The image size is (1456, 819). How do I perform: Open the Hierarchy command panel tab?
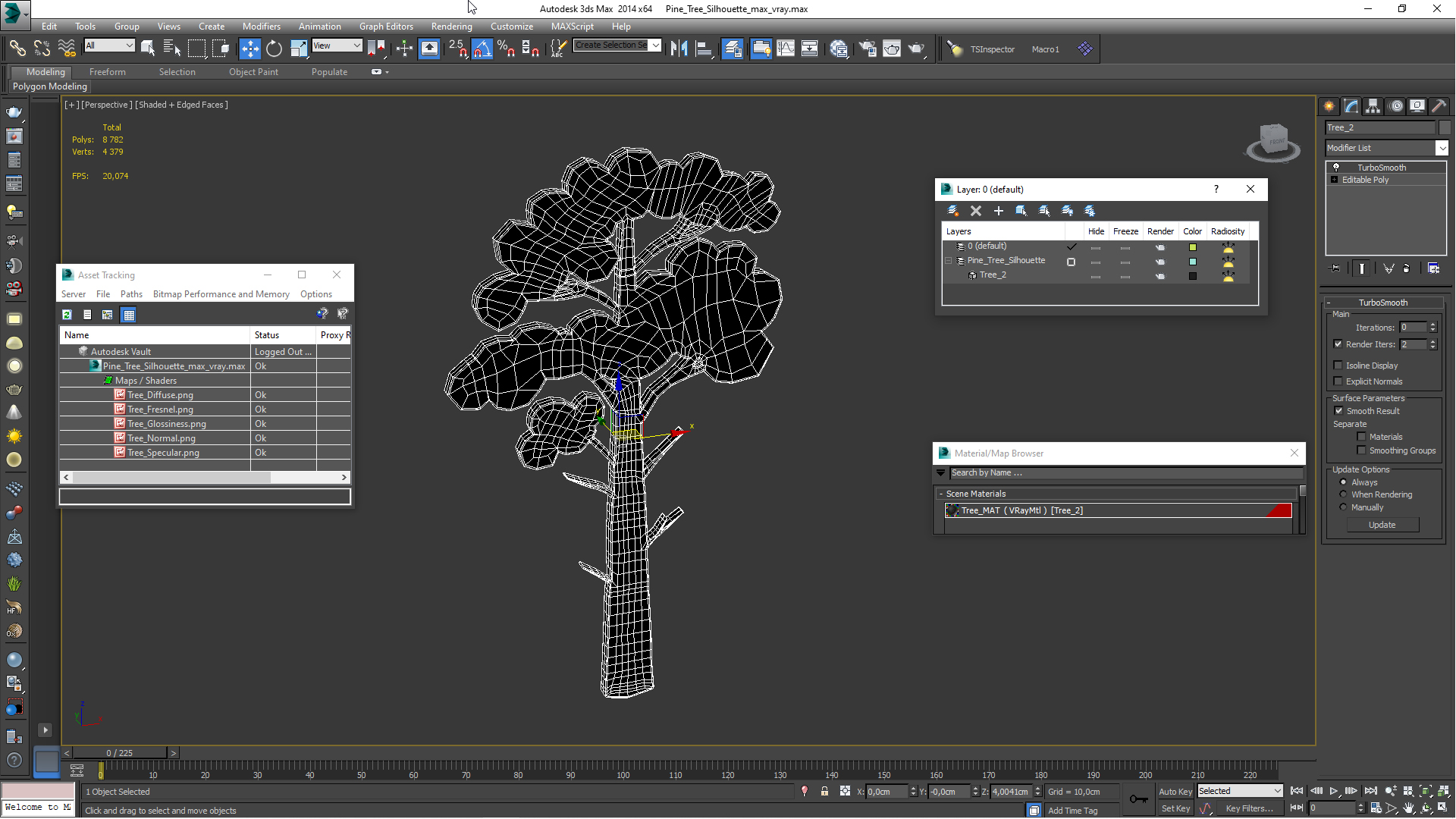1373,106
